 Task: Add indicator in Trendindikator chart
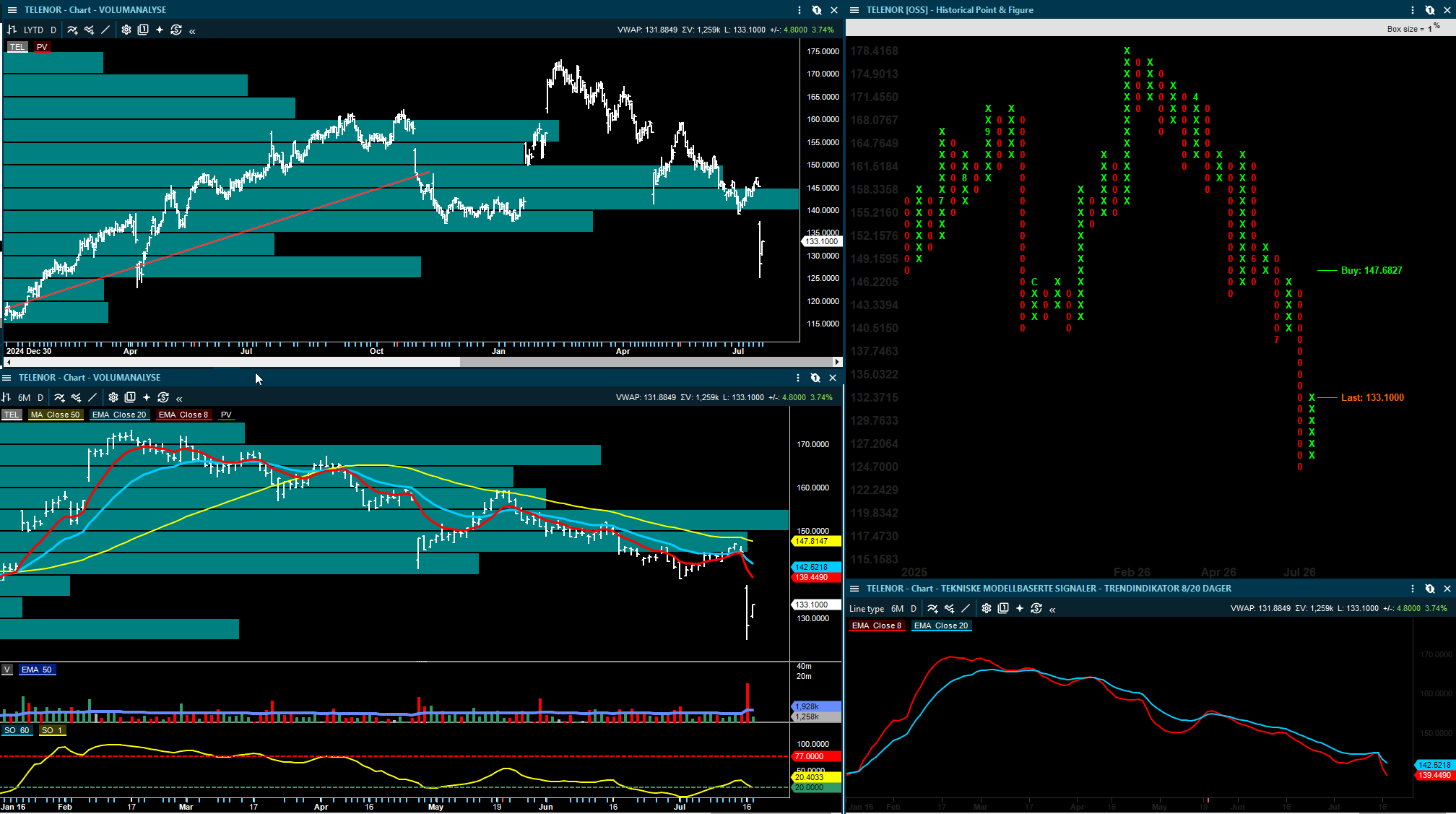[x=932, y=608]
